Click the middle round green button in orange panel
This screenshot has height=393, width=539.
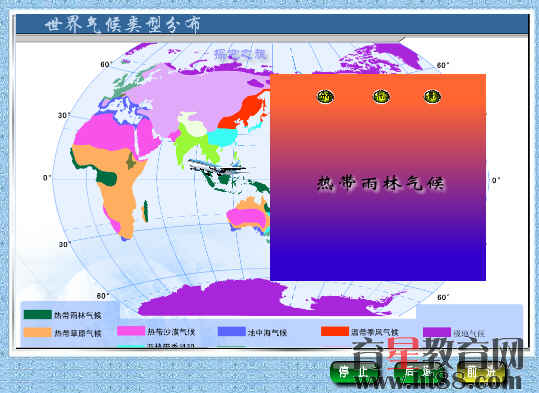(x=381, y=97)
